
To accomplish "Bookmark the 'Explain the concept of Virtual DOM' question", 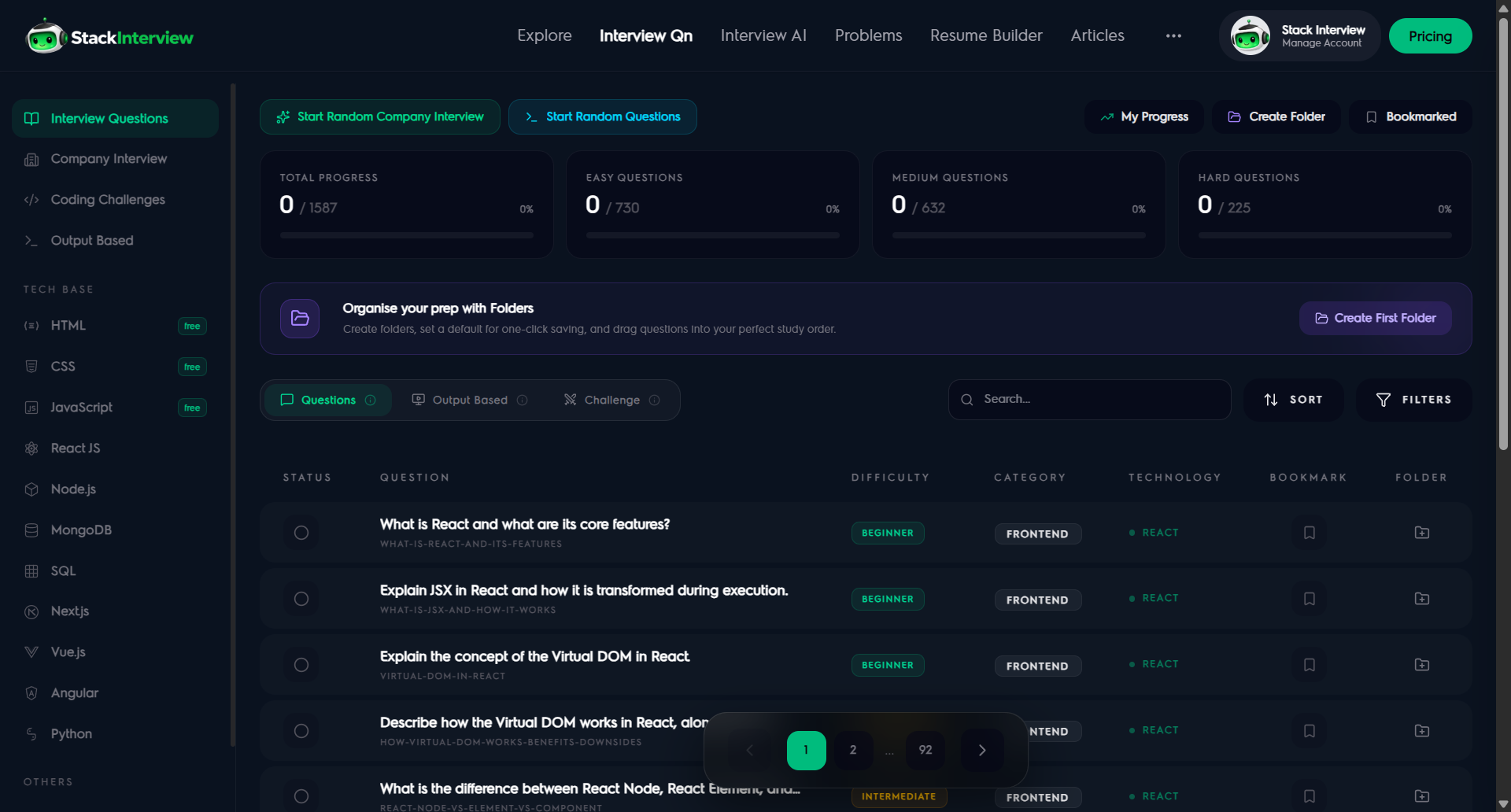I will 1310,665.
